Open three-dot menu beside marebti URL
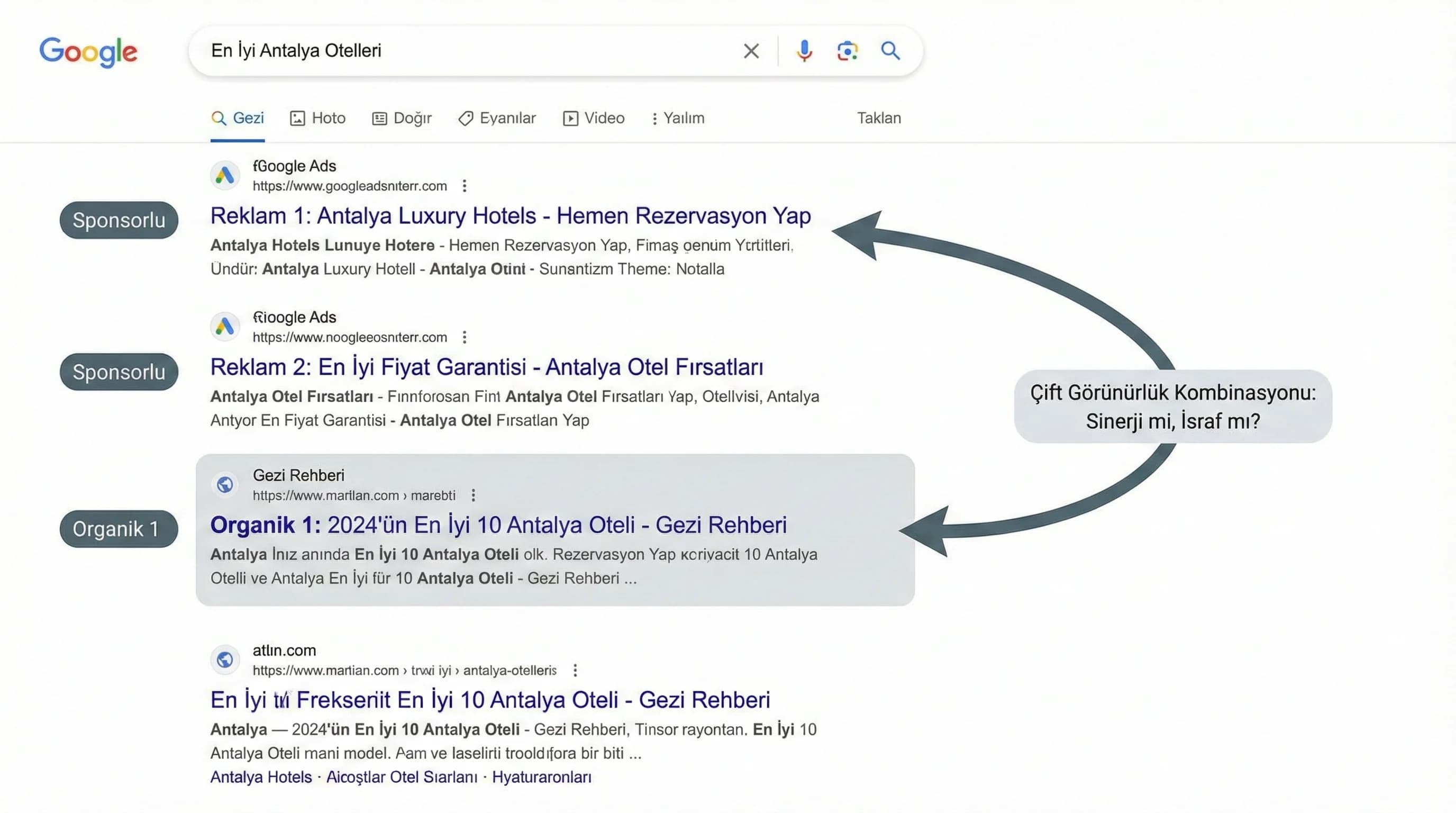The width and height of the screenshot is (1456, 813). click(x=473, y=496)
